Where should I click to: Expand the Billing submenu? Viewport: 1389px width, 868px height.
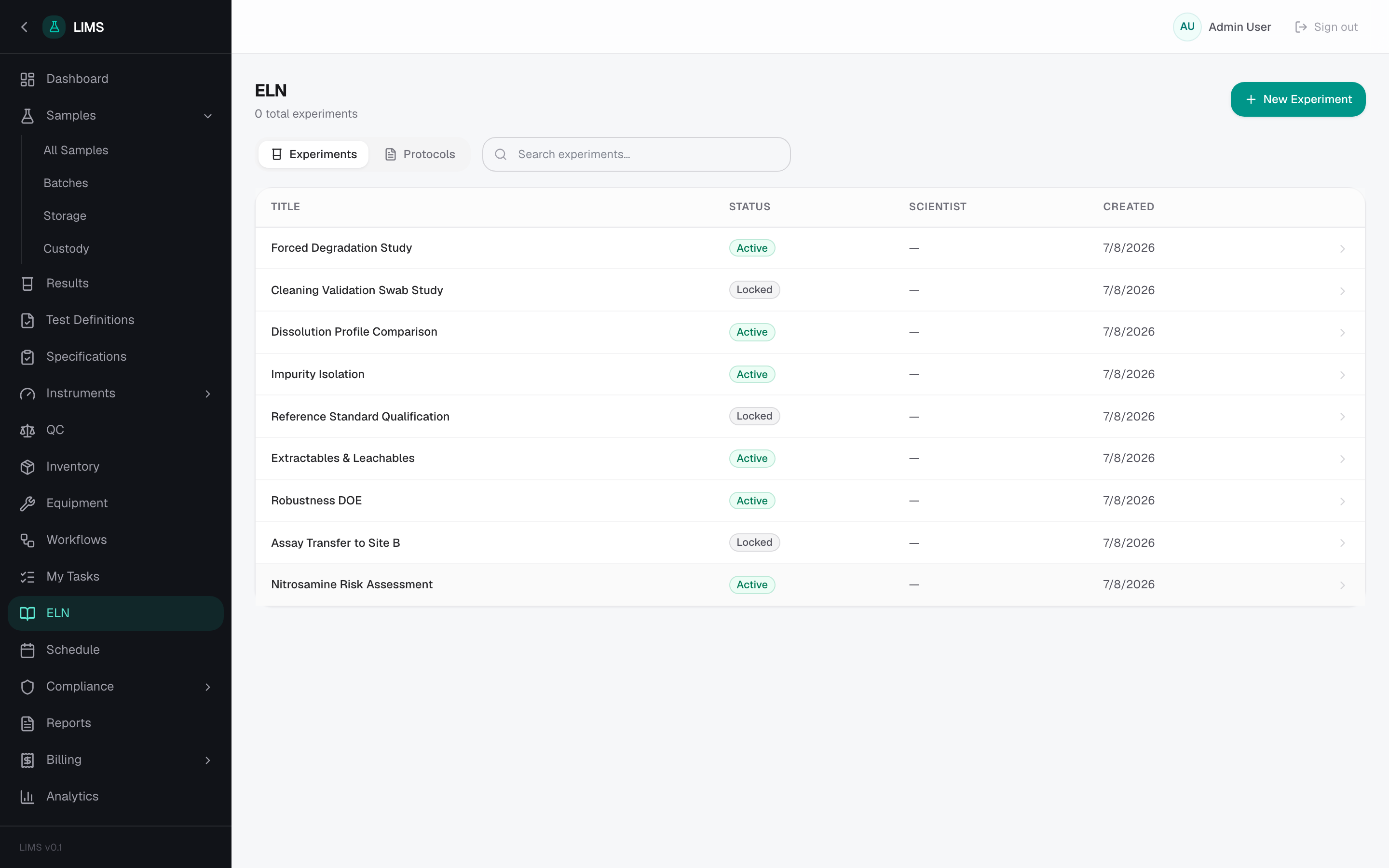click(x=208, y=760)
